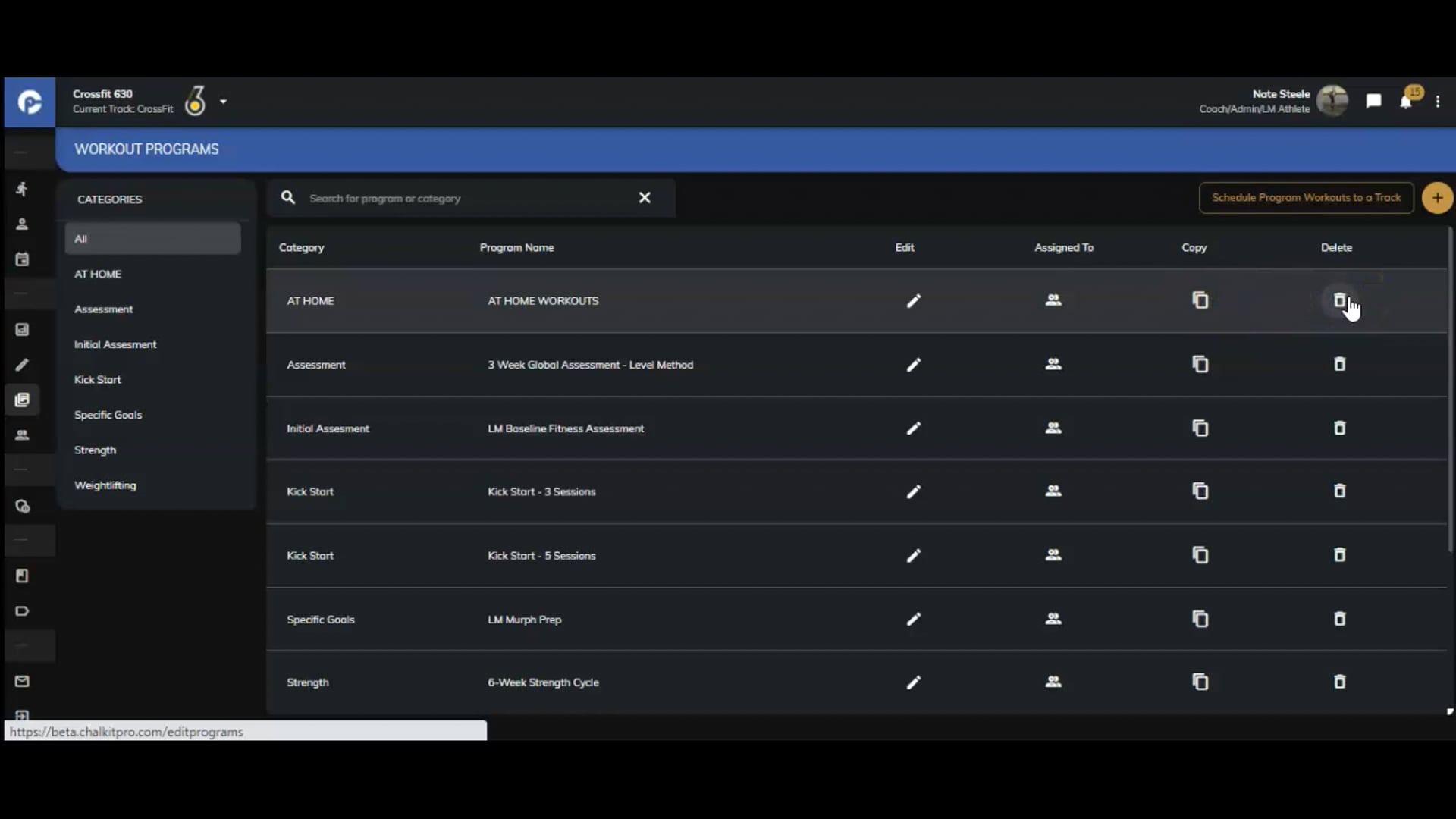Click the Program Name column header
Screen dimensions: 1456x819
pos(516,248)
